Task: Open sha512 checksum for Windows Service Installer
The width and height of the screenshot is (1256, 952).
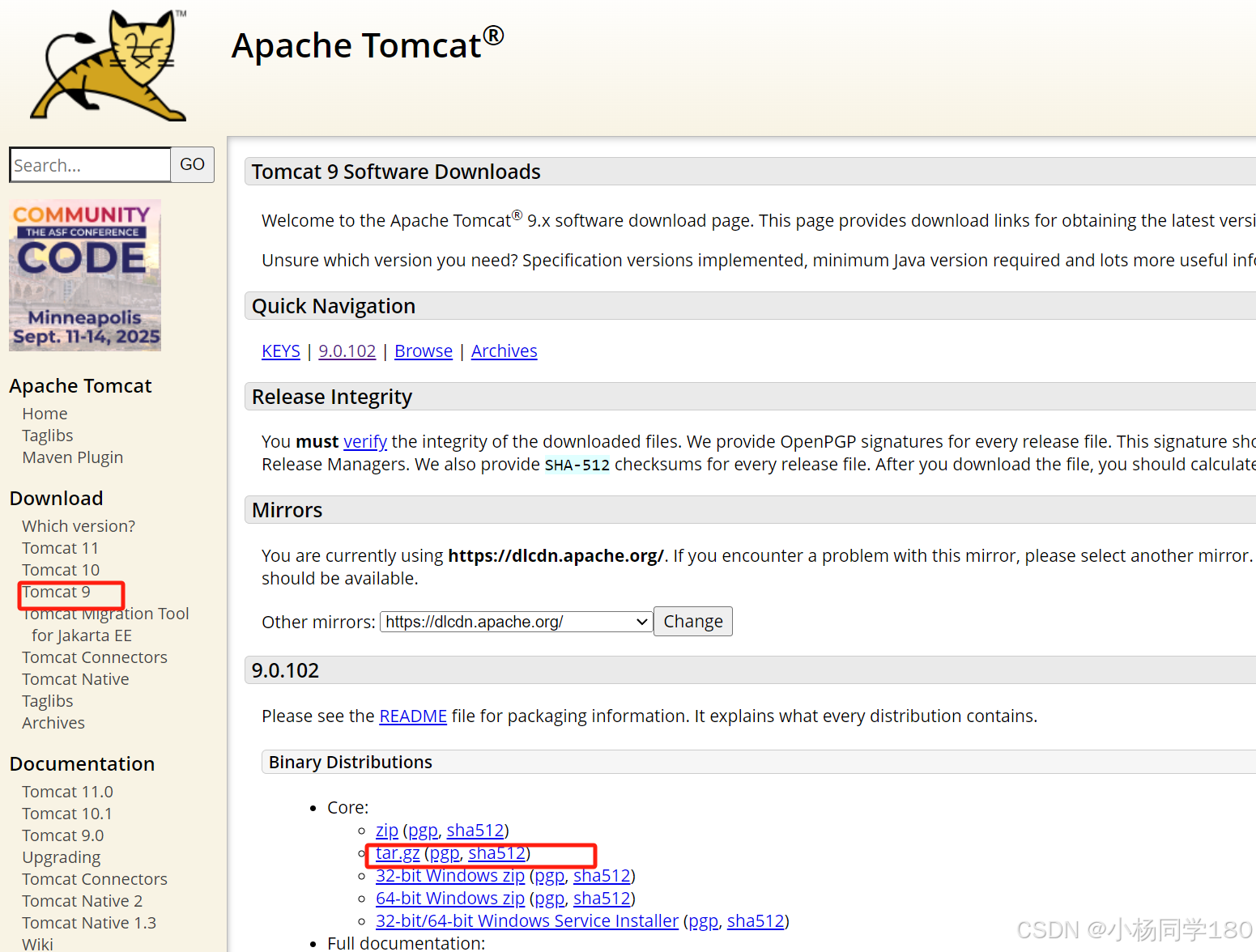Action: click(x=756, y=921)
